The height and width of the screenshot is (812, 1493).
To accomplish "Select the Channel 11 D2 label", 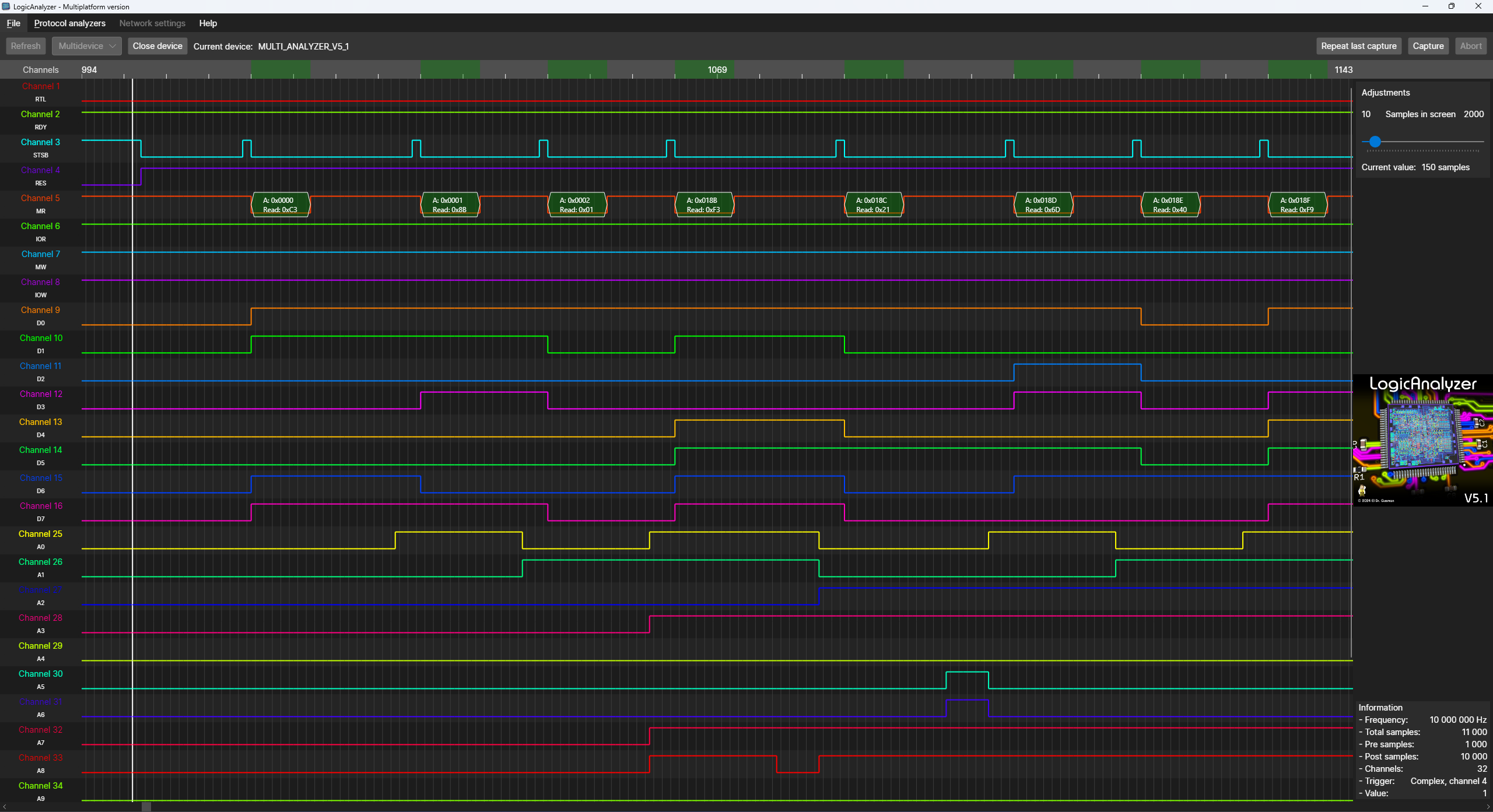I will 41,372.
